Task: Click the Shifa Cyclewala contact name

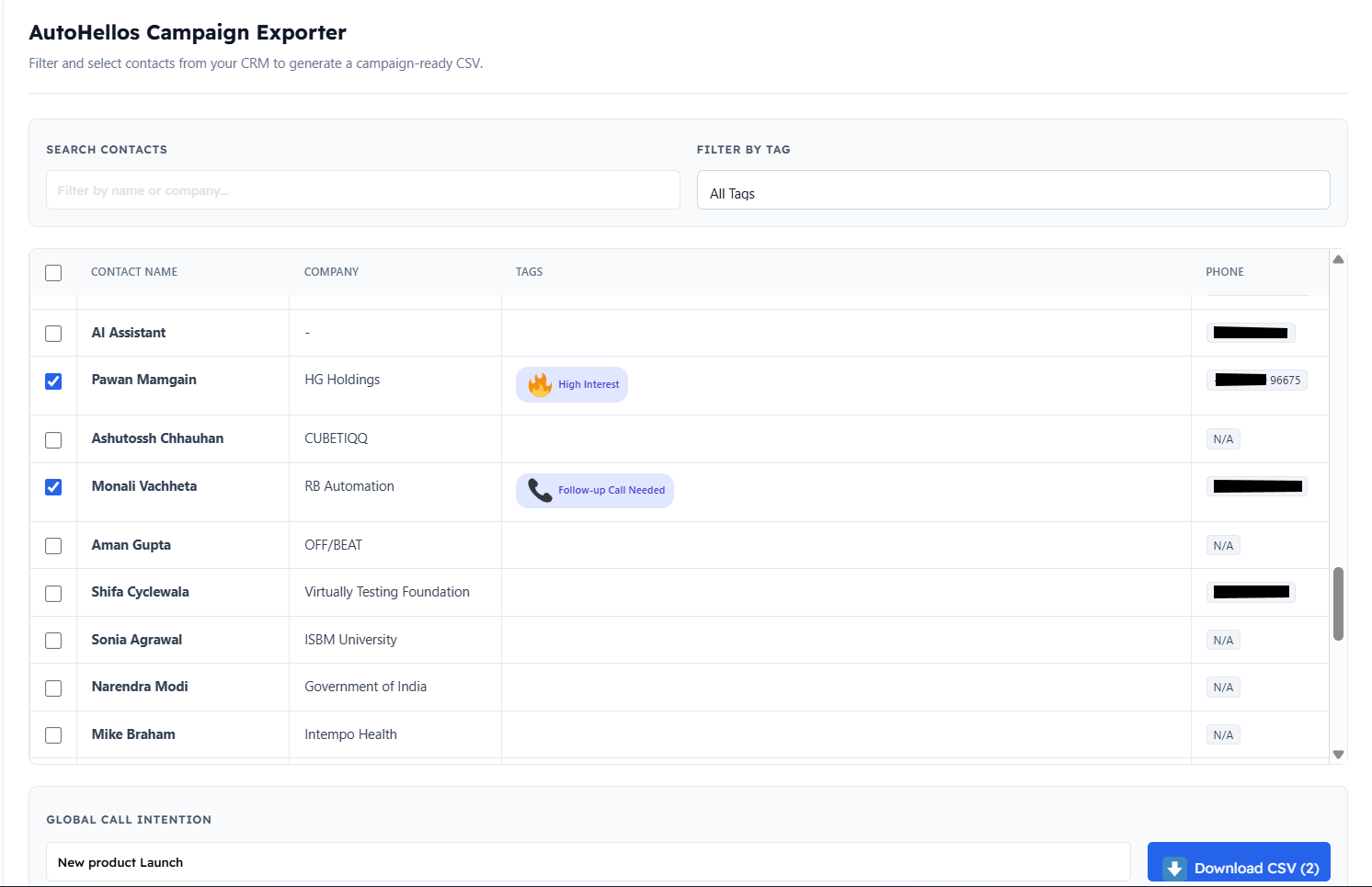Action: (x=140, y=592)
